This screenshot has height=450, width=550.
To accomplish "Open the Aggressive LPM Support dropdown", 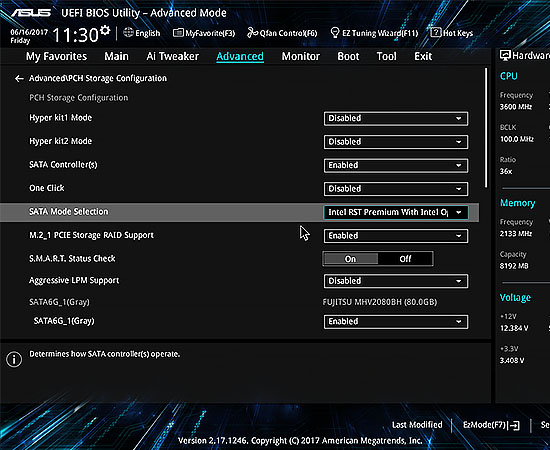I will click(396, 281).
